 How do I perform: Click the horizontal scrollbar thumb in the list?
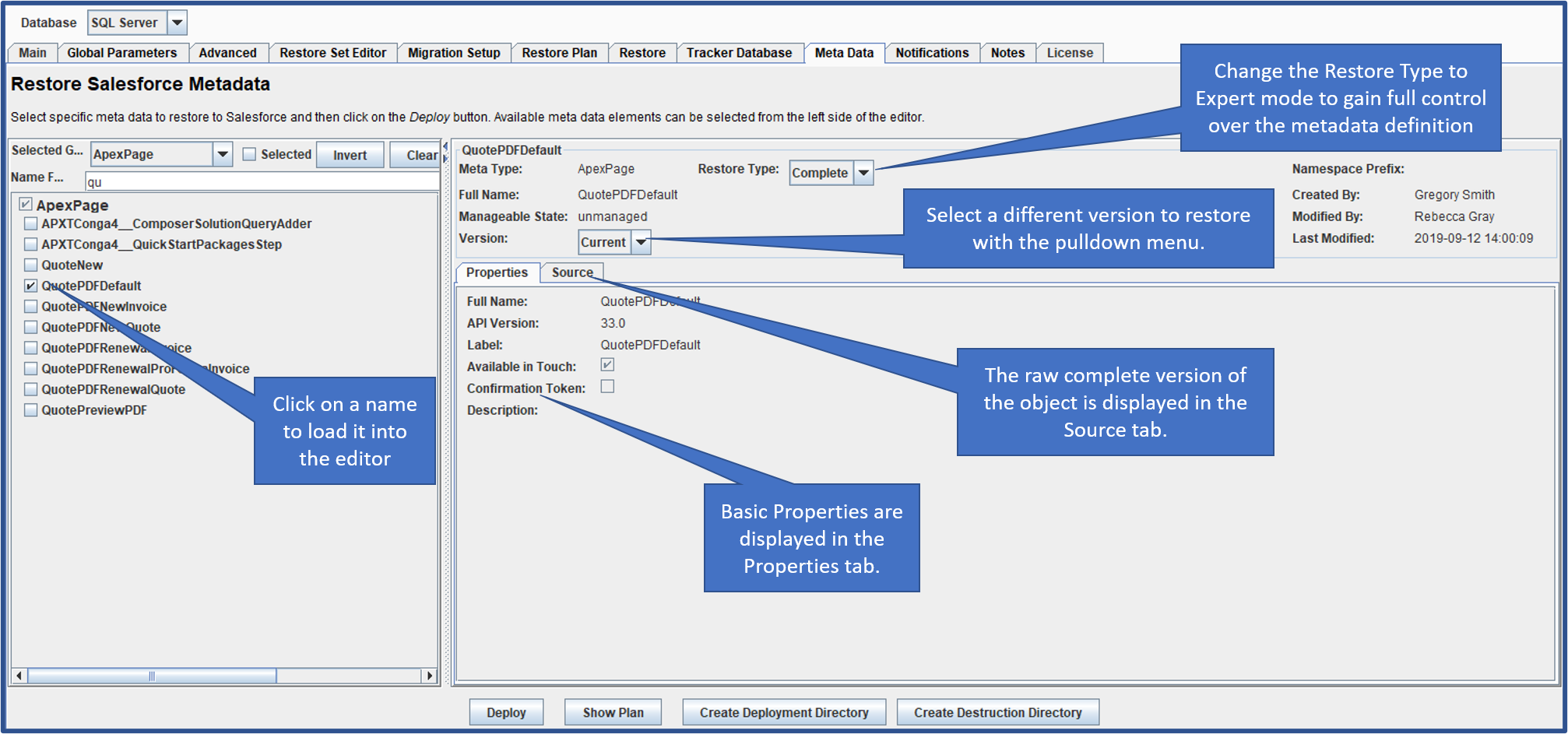(x=152, y=676)
